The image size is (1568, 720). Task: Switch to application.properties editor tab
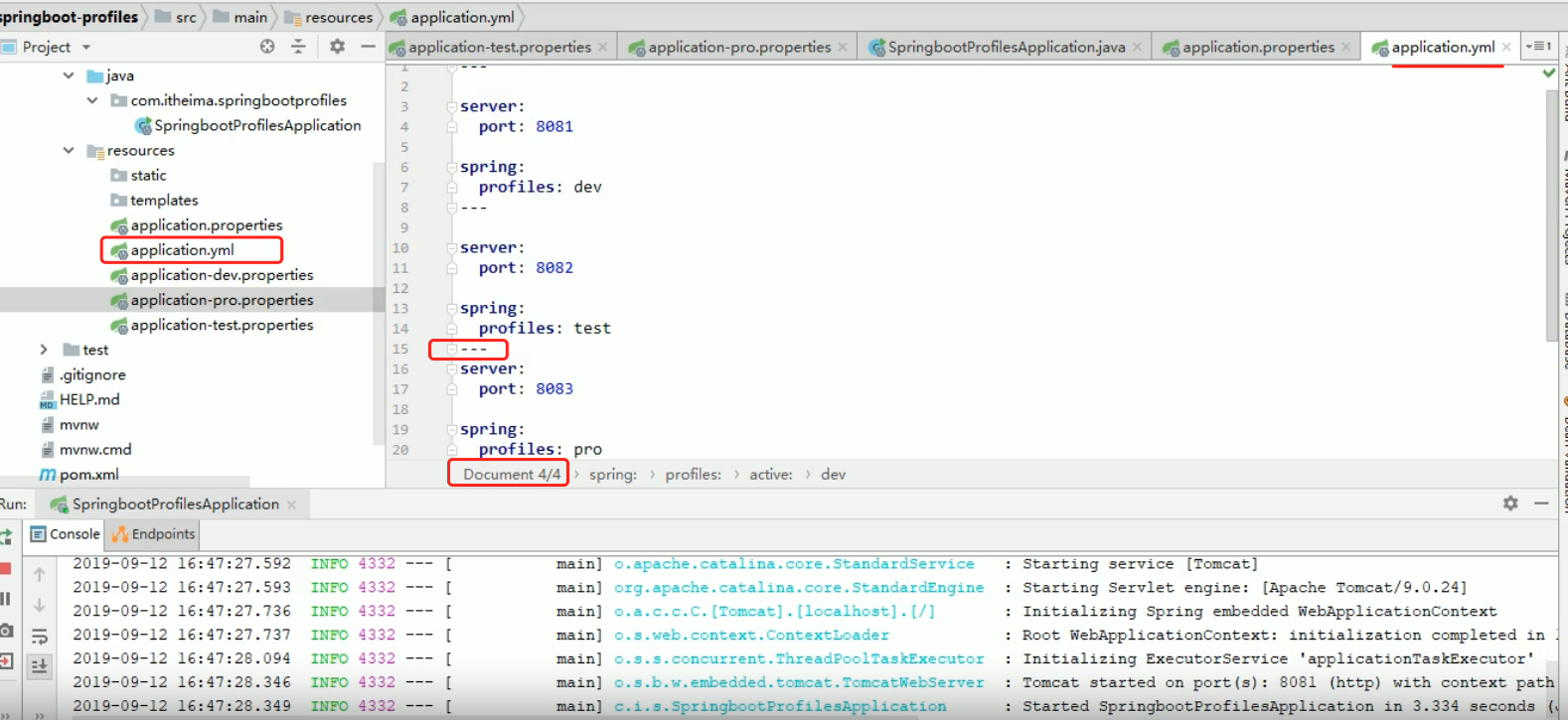click(x=1258, y=47)
